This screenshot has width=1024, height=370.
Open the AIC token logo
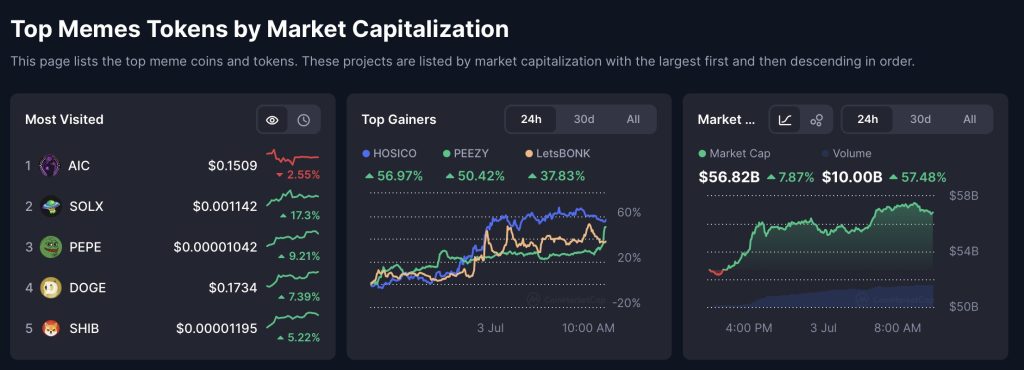50,166
